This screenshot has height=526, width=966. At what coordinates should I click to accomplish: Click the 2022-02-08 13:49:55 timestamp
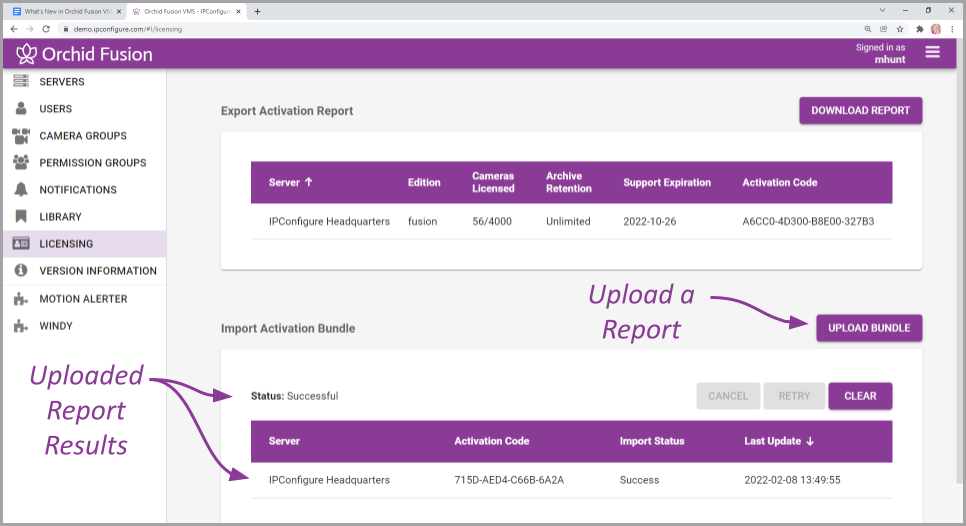coord(792,480)
